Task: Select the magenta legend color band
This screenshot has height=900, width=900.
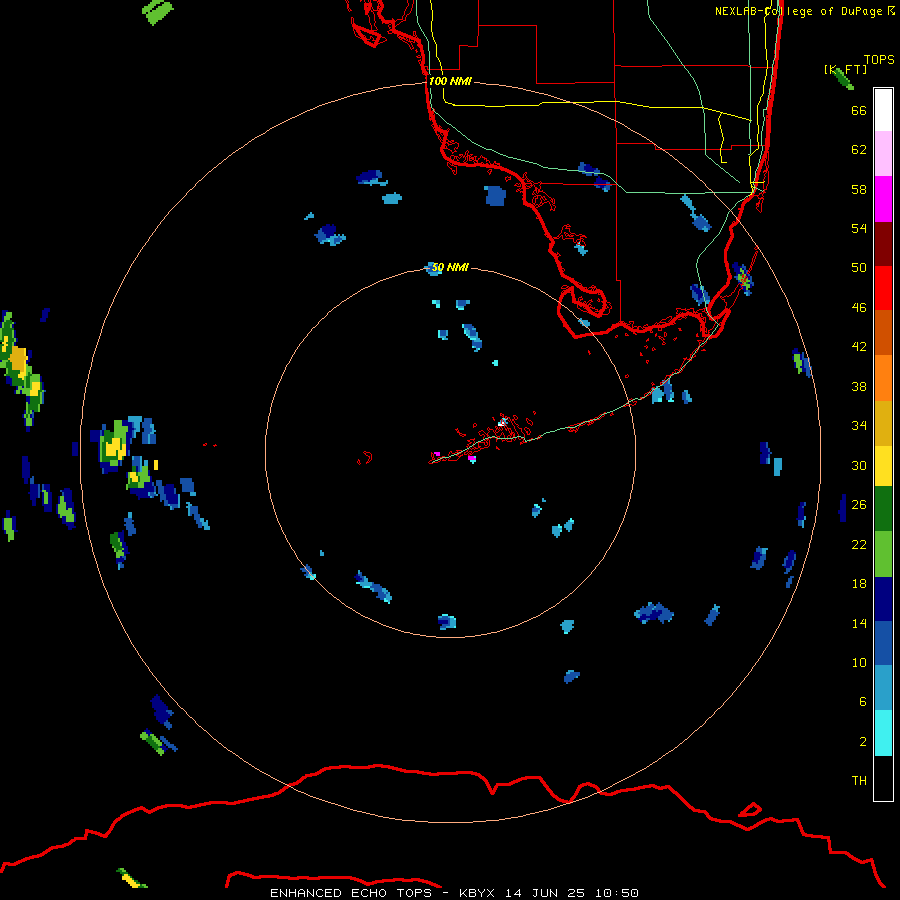Action: click(x=883, y=199)
